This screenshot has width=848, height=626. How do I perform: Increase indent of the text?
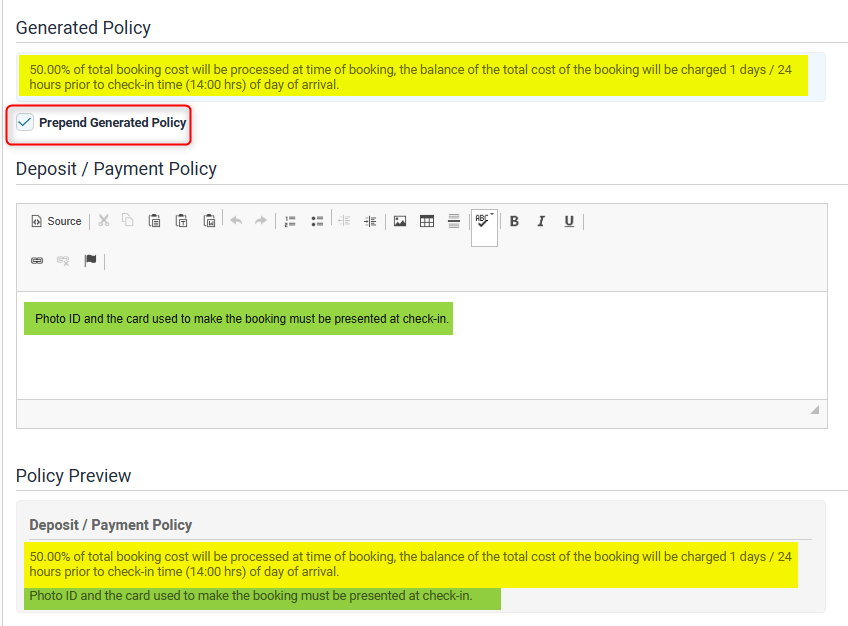pos(370,221)
